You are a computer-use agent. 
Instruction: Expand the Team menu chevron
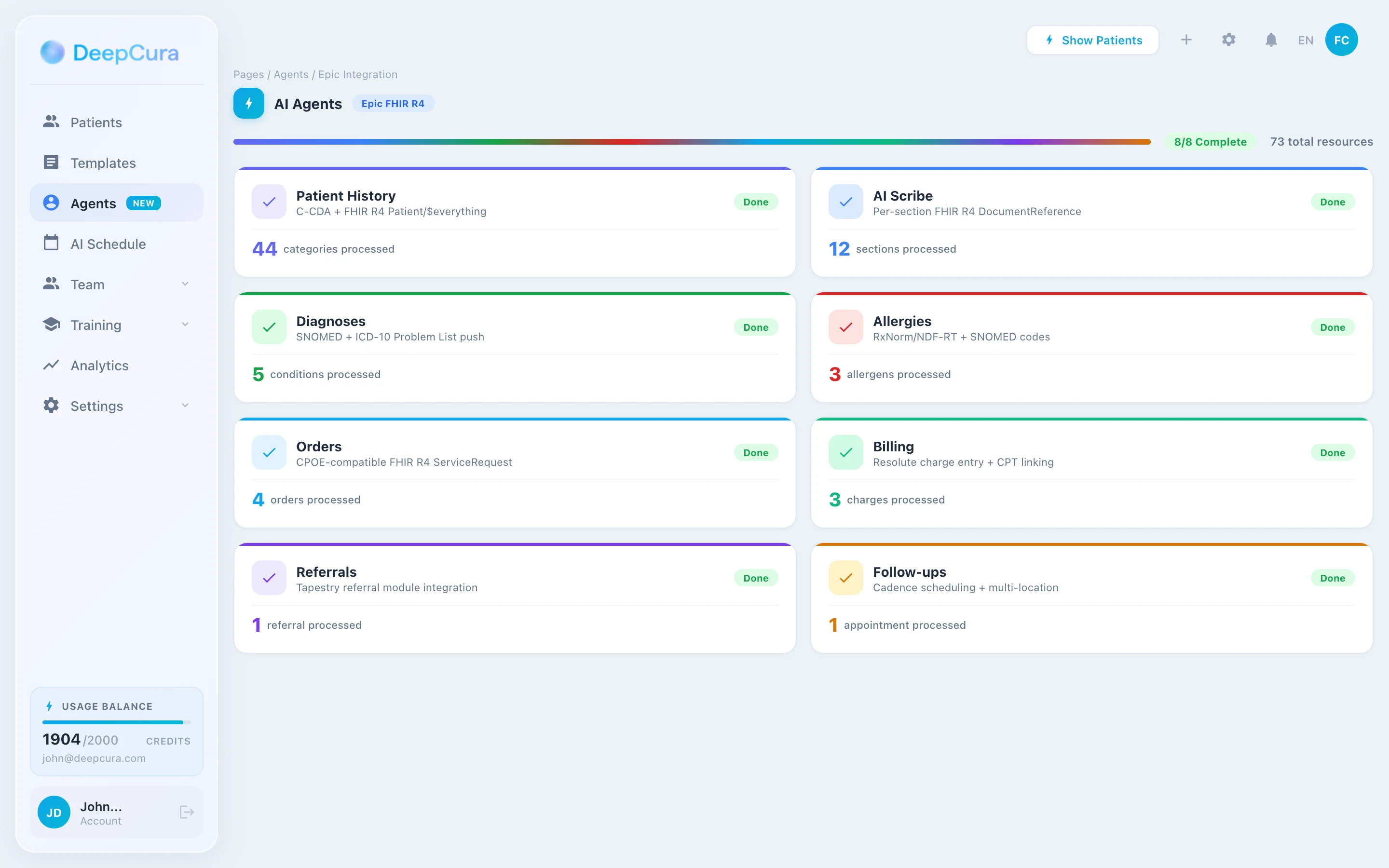tap(185, 284)
